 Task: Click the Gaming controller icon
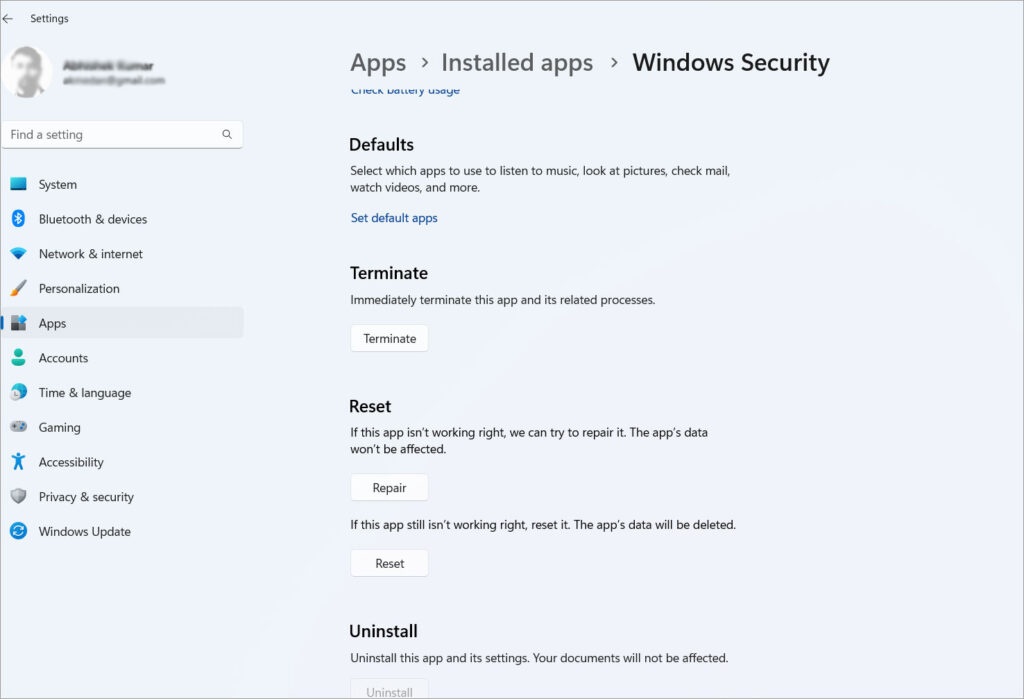18,427
